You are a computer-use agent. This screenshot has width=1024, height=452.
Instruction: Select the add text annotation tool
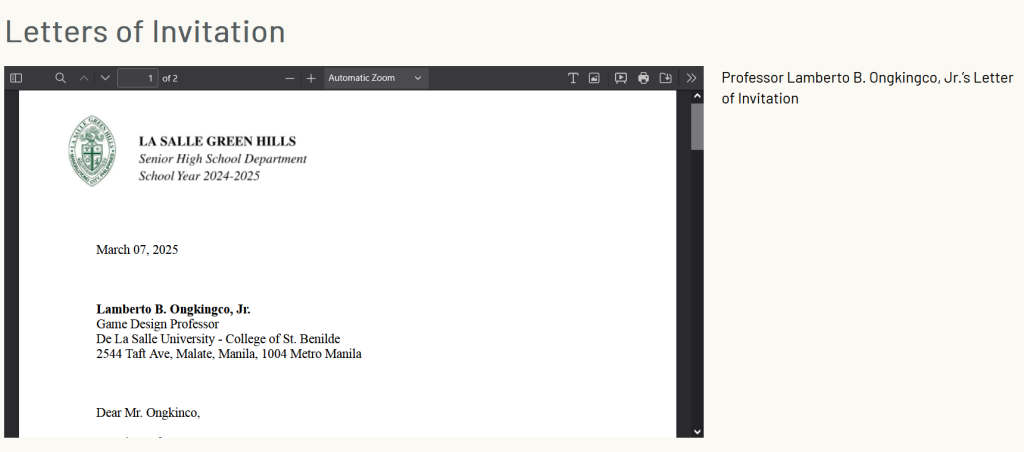(x=573, y=78)
